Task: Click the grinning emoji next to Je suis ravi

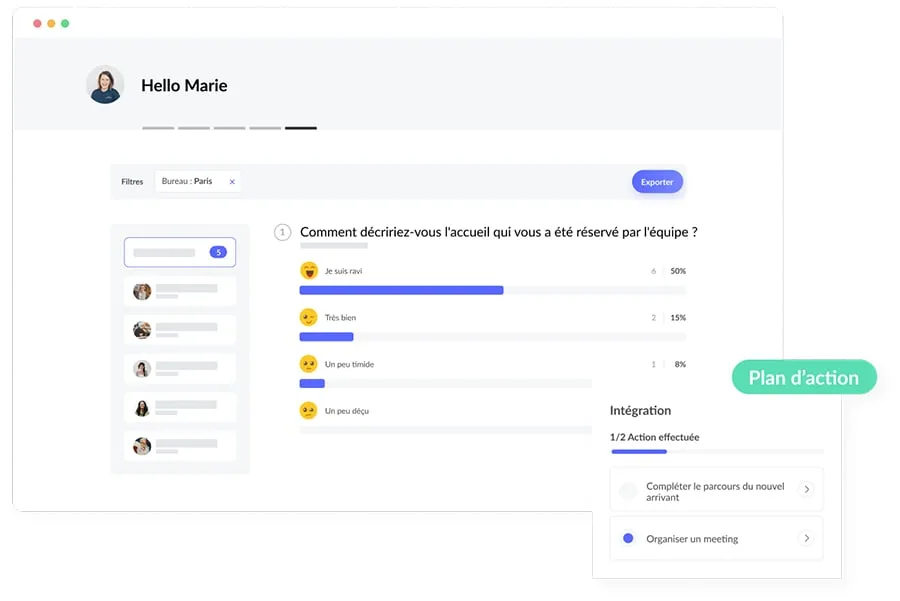Action: [309, 270]
